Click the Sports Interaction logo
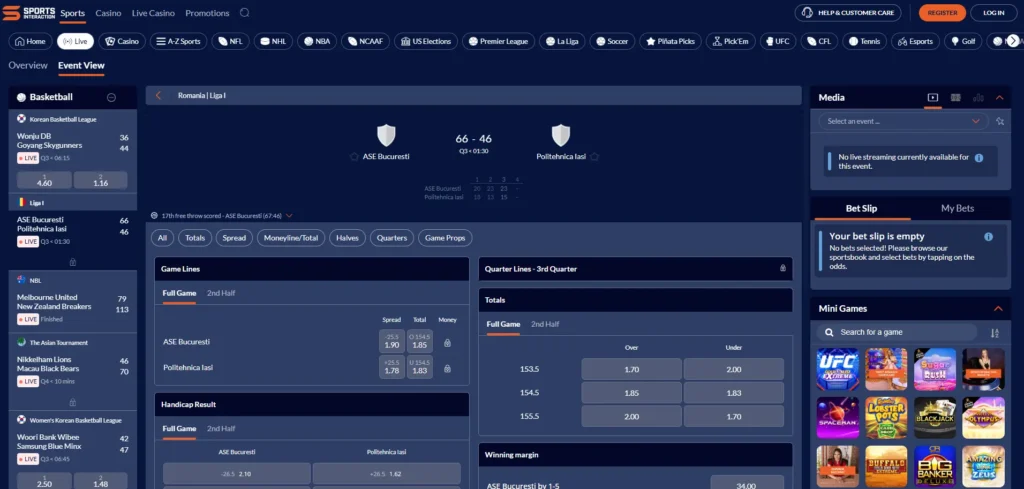Screen dimensions: 1024x489 (x=29, y=13)
